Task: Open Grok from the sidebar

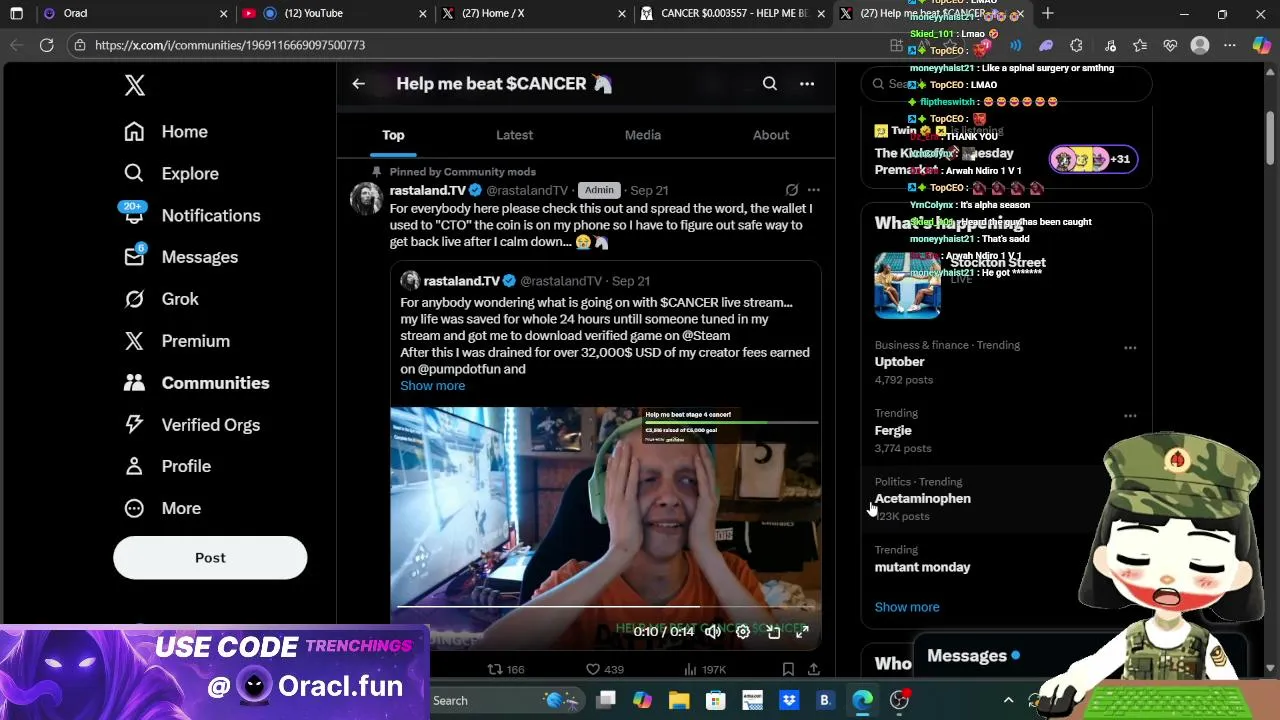Action: pos(161,299)
